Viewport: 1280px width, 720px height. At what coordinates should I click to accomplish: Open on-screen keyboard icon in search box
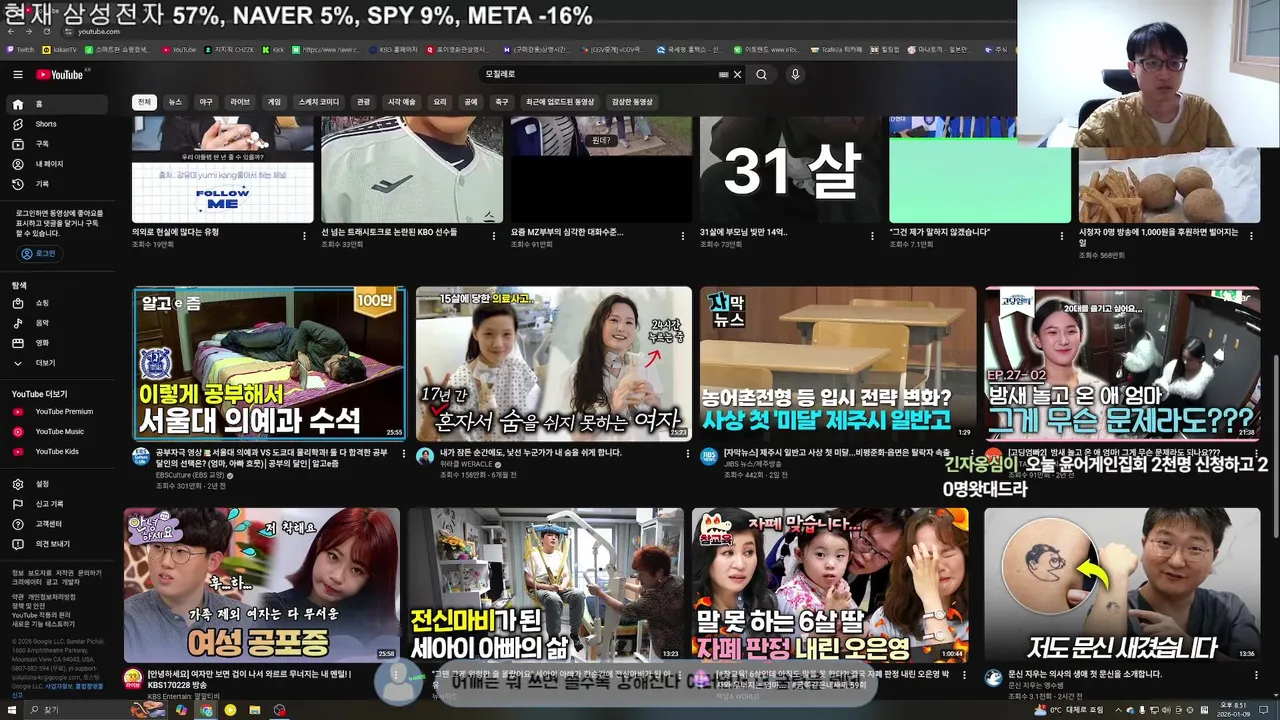point(723,74)
